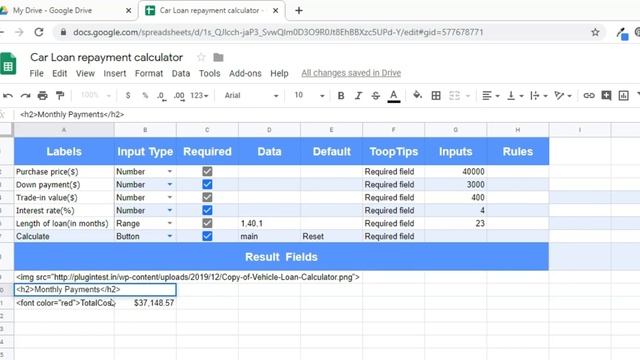Open the File menu
This screenshot has height=360, width=640.
pos(36,73)
